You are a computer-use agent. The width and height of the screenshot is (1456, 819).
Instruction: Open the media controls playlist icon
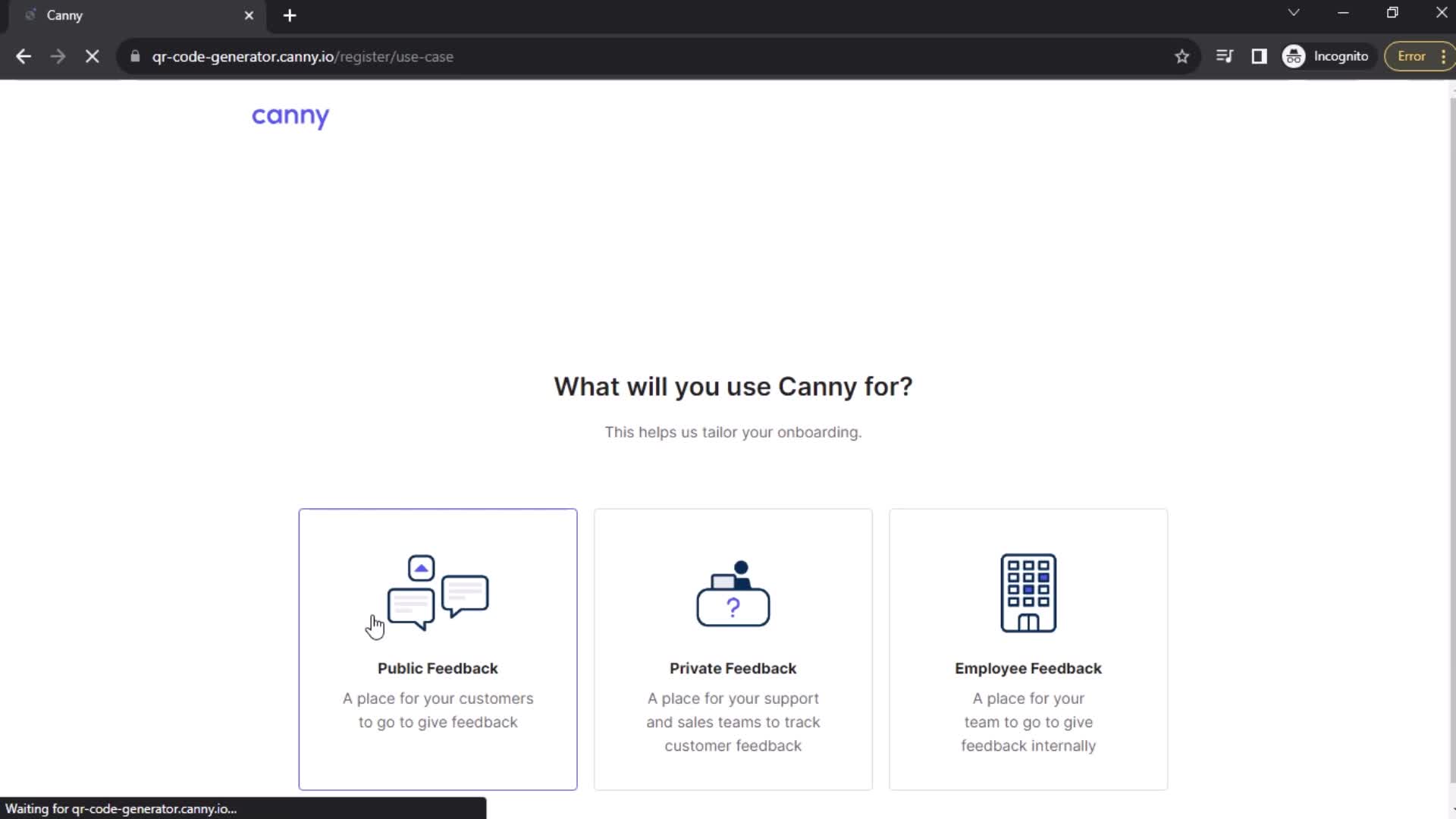pos(1225,56)
